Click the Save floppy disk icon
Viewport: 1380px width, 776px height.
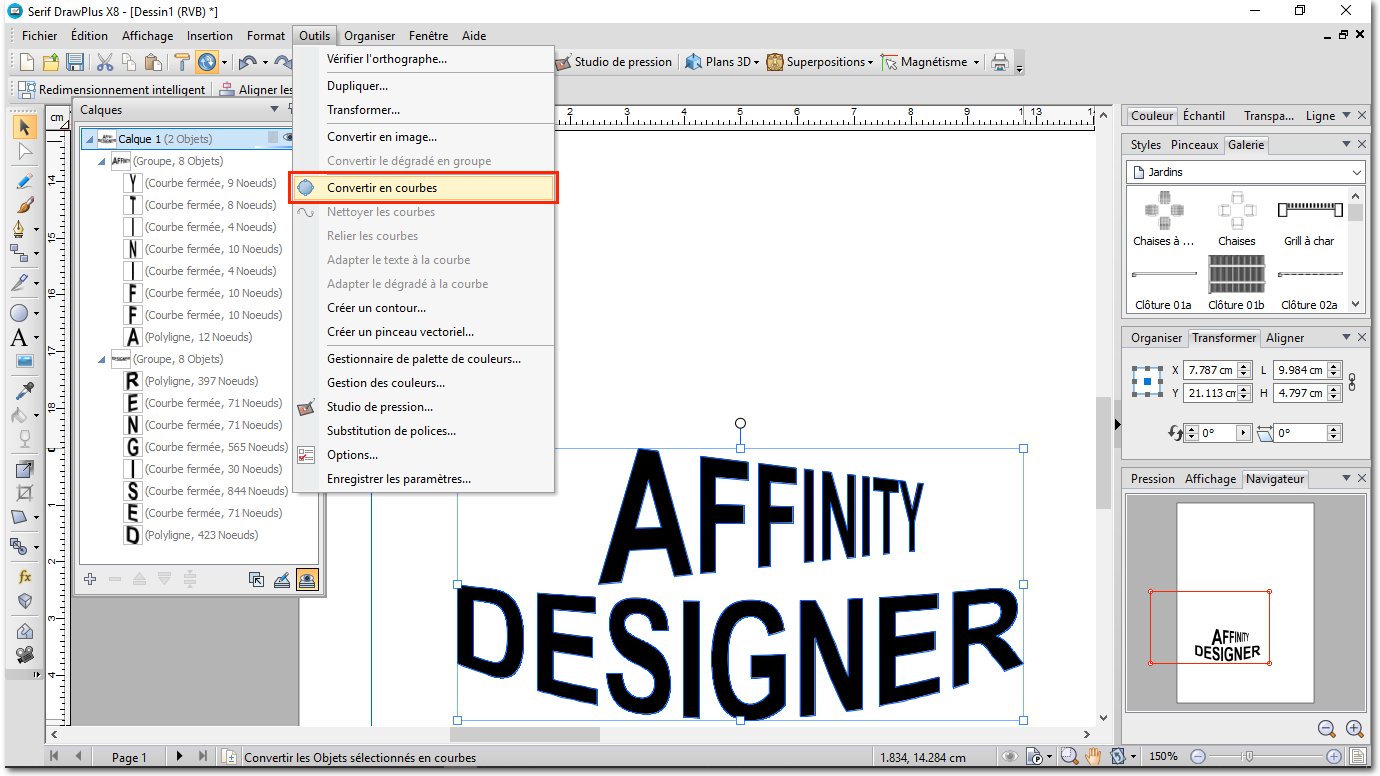tap(75, 62)
